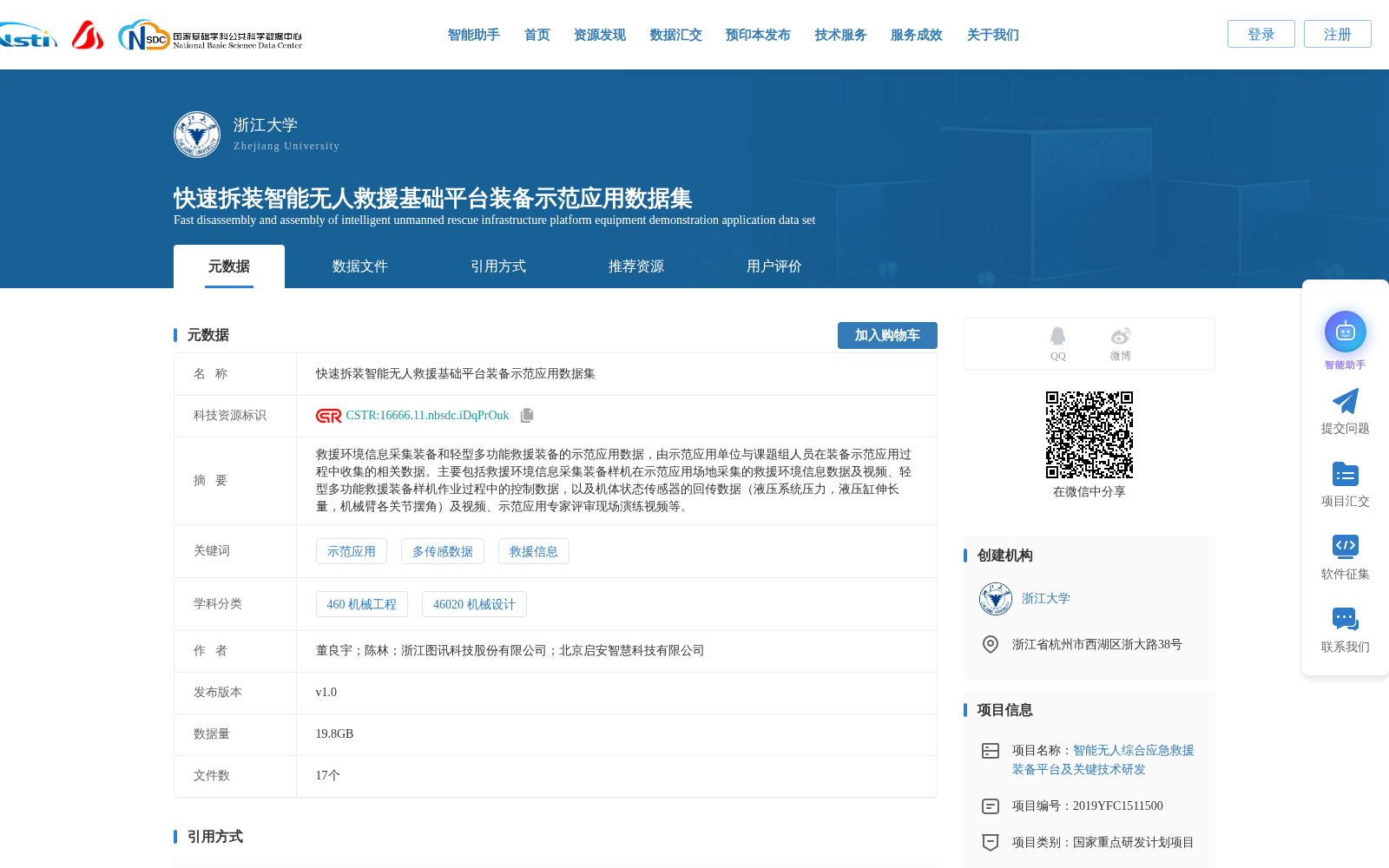1389x868 pixels.
Task: Click the red flame logo in header
Action: pos(88,36)
